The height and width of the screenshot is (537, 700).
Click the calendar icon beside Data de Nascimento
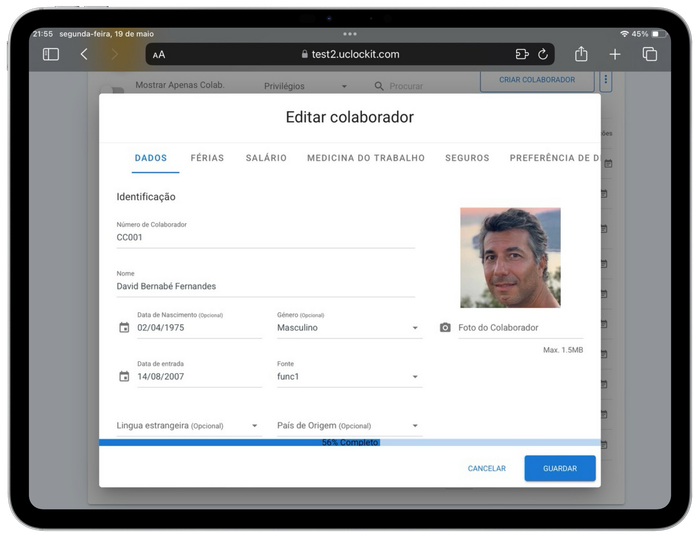point(124,328)
